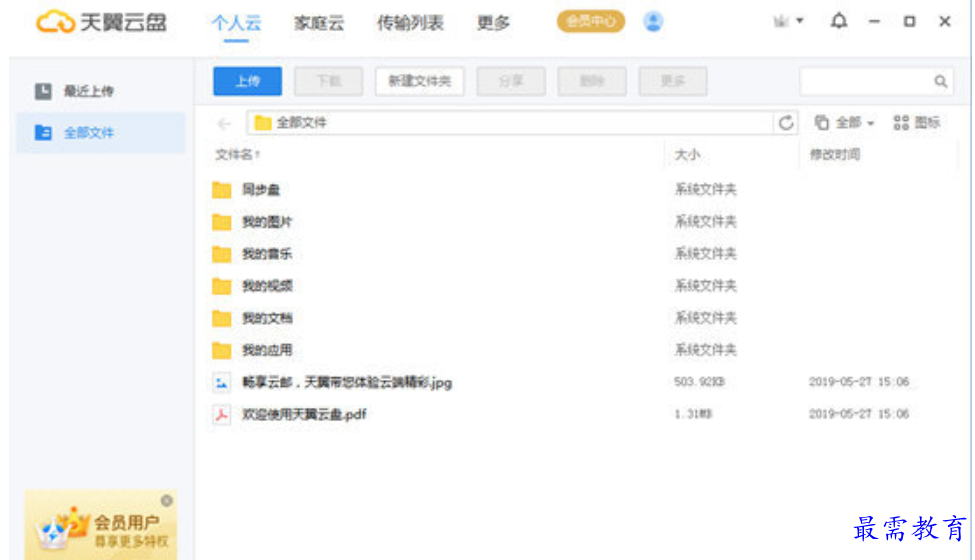Viewport: 975px width, 560px height.
Task: Focus the search input field
Action: pyautogui.click(x=867, y=81)
